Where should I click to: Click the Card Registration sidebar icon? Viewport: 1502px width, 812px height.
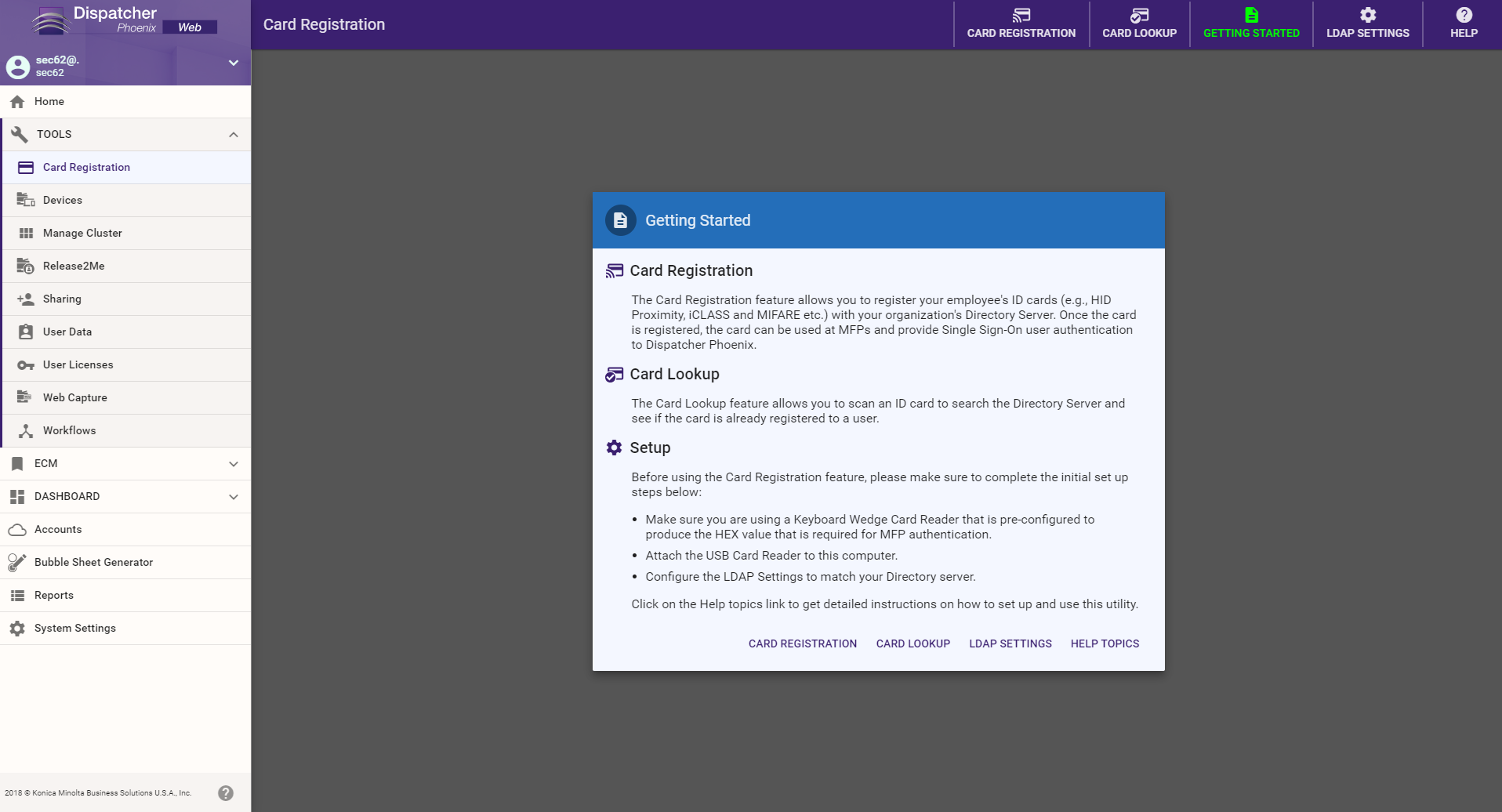point(26,168)
